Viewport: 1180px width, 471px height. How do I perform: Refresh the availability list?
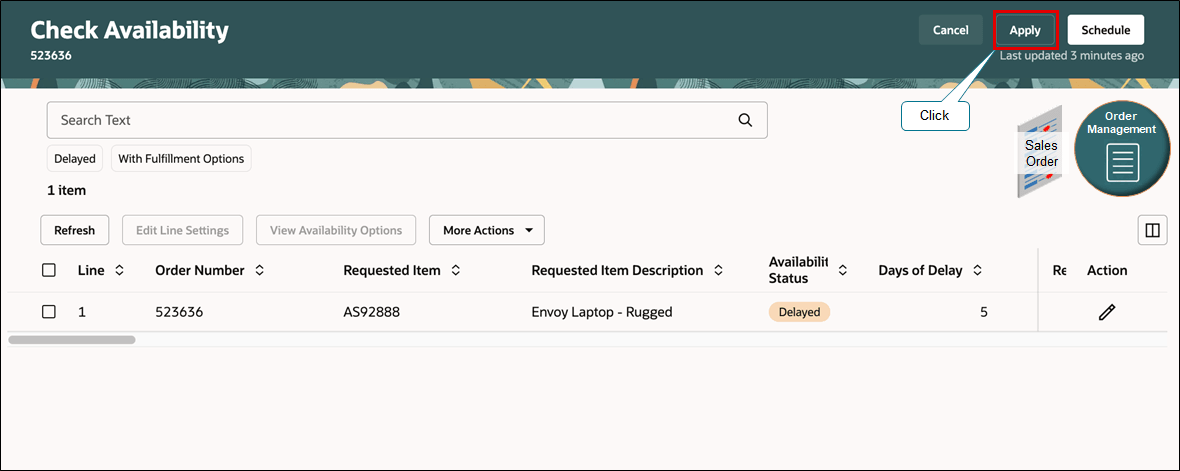click(75, 230)
